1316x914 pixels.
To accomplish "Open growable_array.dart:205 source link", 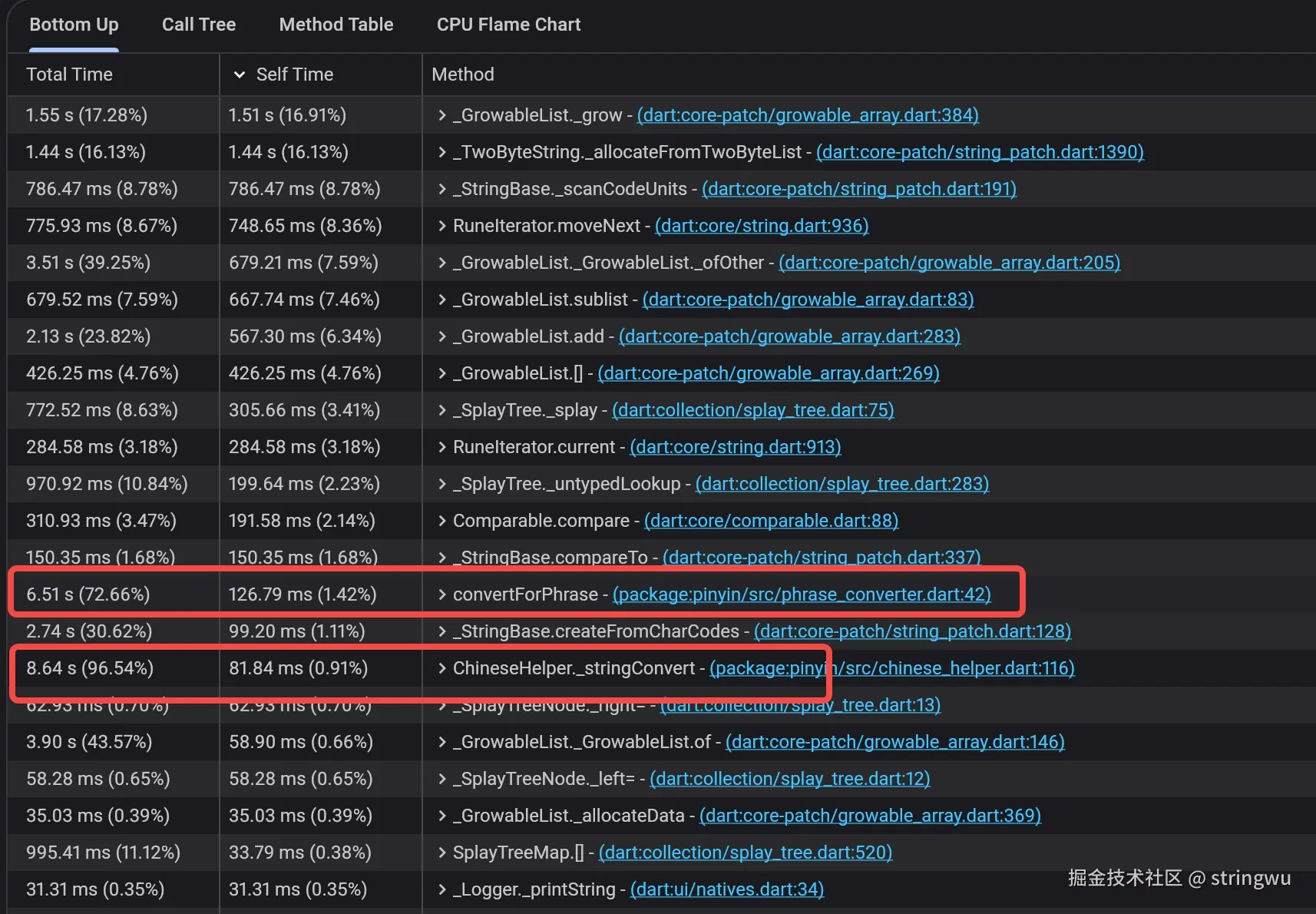I will (950, 263).
